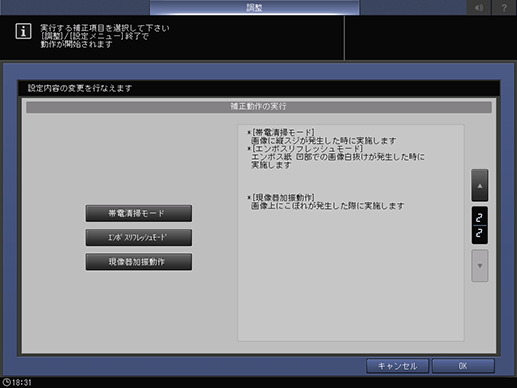Select the 帯電清掃モード button
Screen dimensions: 517x388
tap(138, 213)
